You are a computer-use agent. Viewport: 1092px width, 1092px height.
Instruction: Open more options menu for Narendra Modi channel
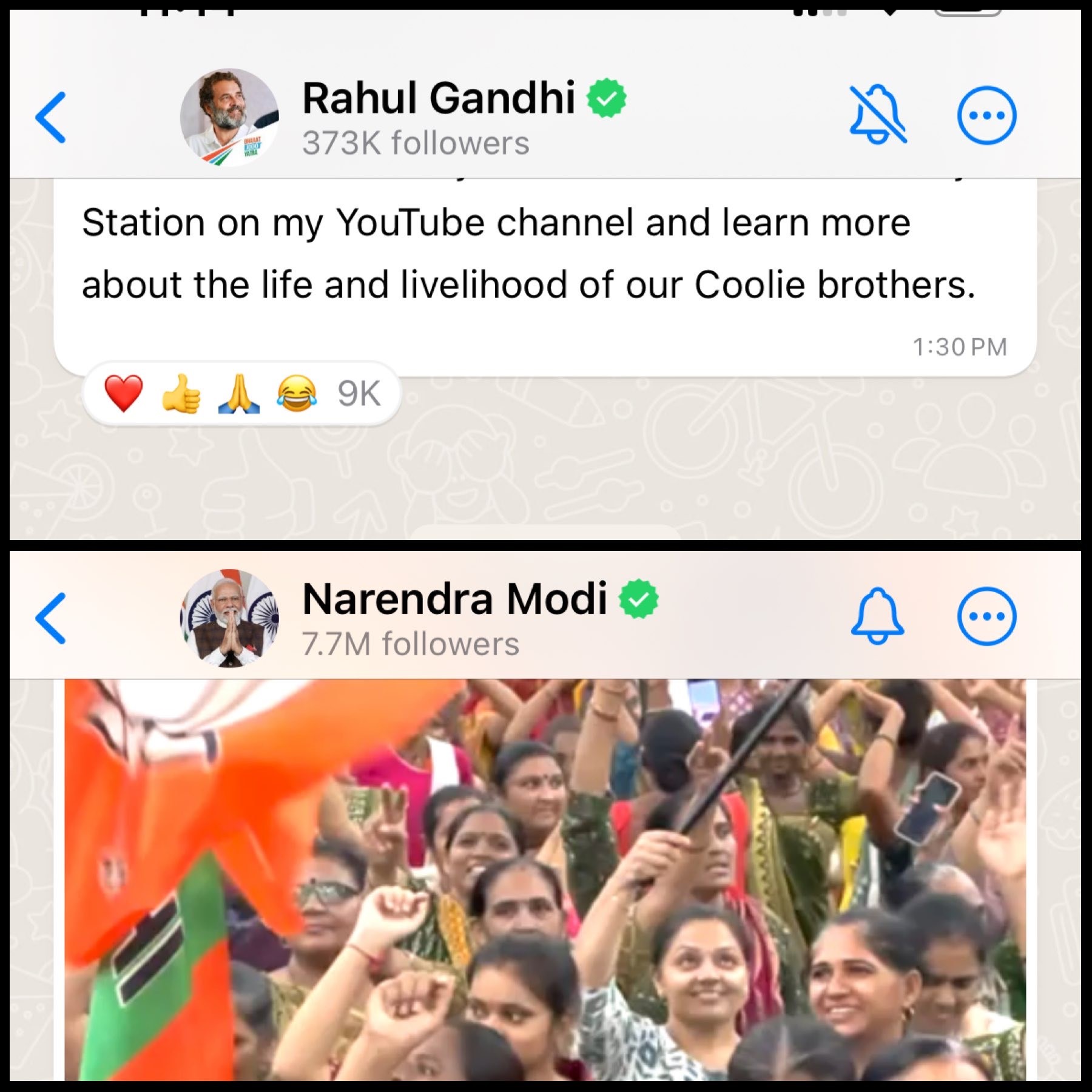[987, 616]
